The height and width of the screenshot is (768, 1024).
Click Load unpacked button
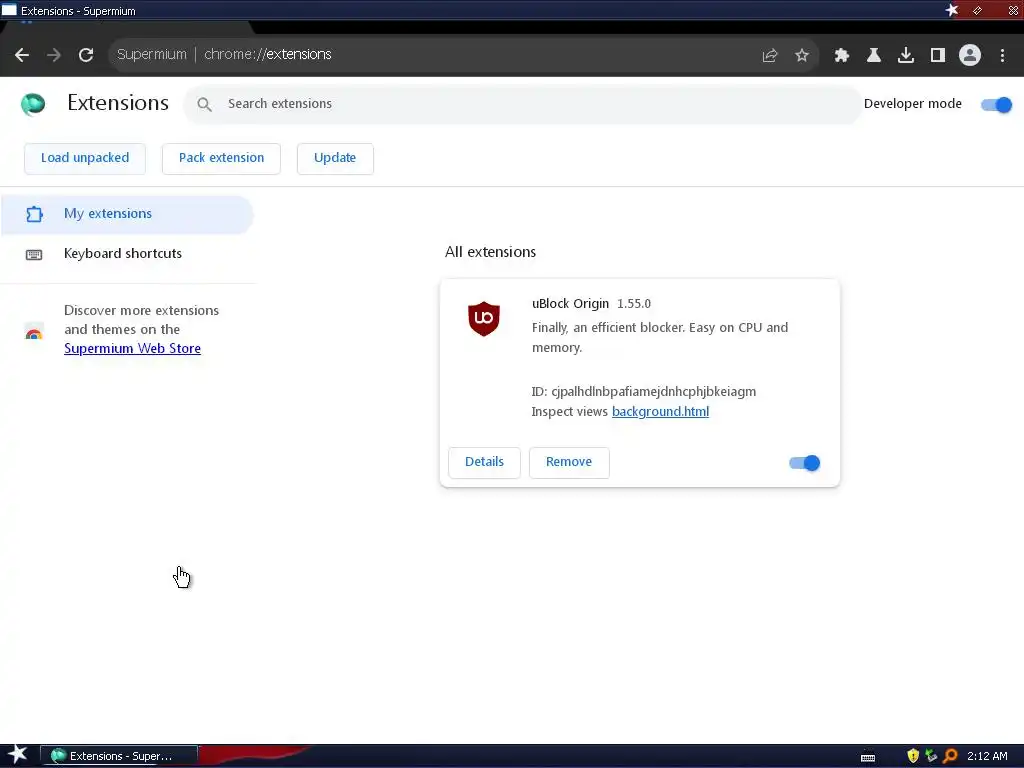85,158
